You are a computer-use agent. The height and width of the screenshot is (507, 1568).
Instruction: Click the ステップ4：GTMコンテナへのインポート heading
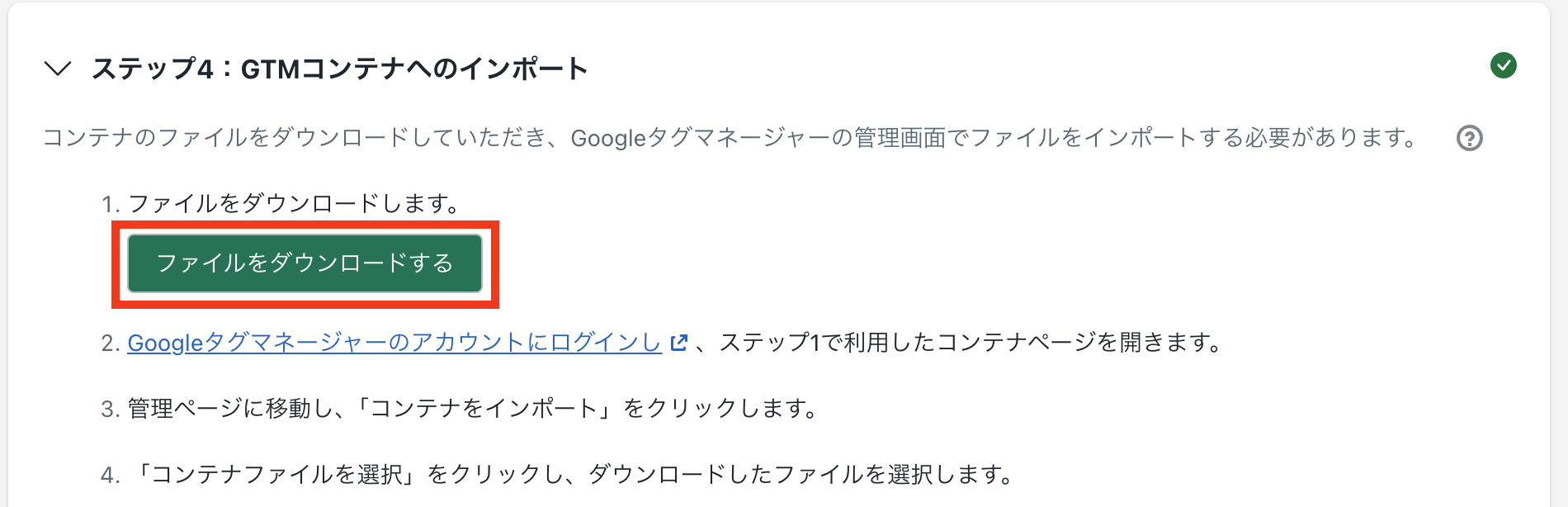point(339,69)
